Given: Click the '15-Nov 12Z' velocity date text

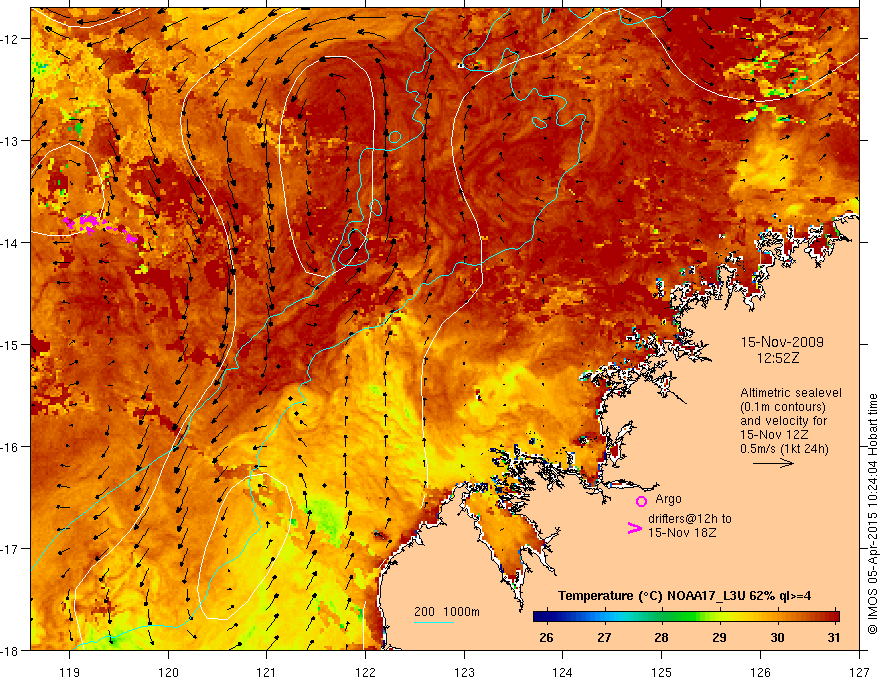Looking at the screenshot, I should [x=774, y=435].
